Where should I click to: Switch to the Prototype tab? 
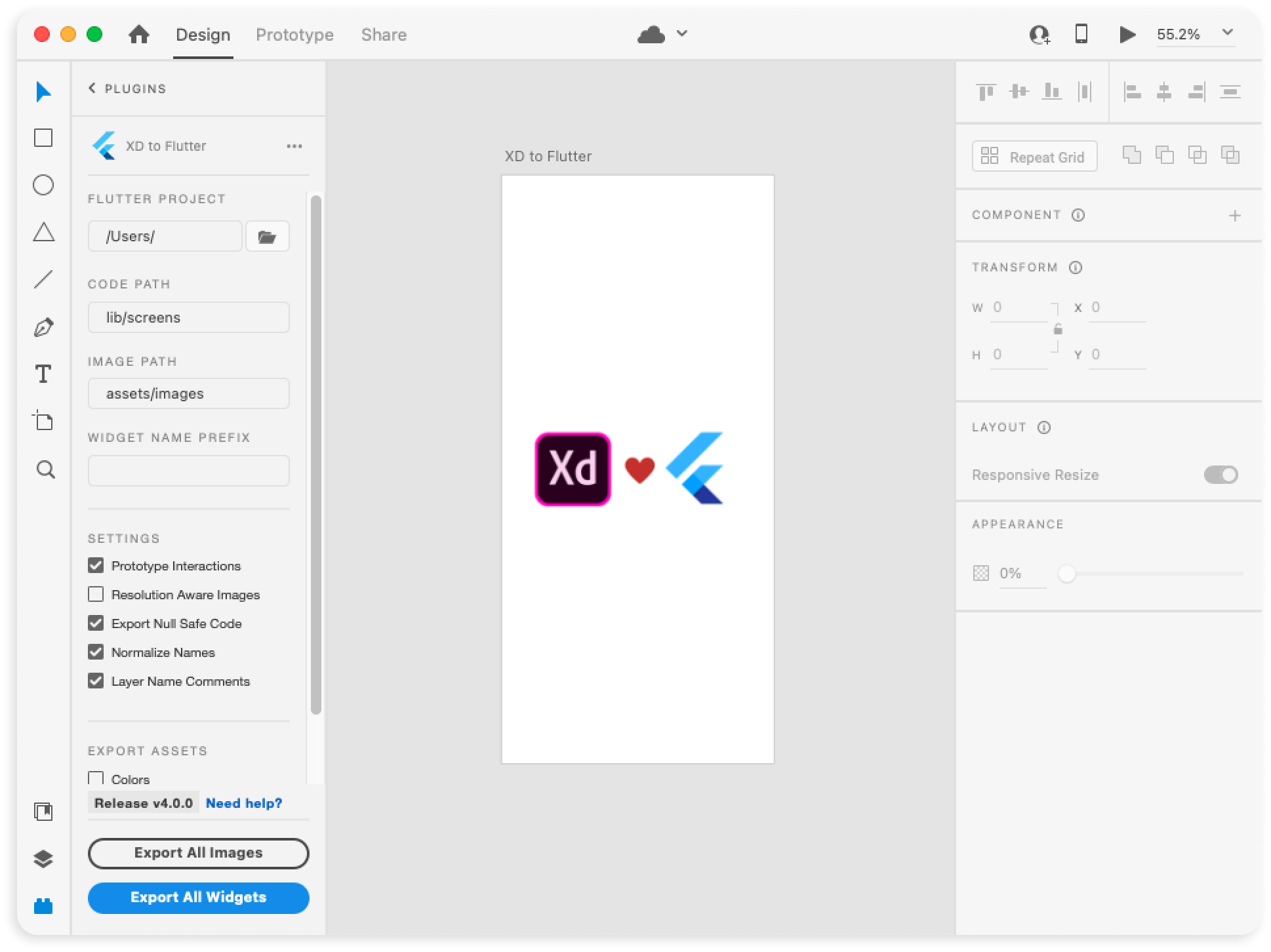tap(294, 35)
